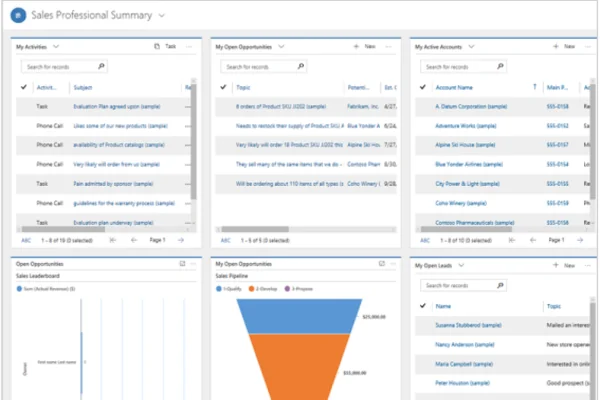Go to first page in My Active Accounts

pos(512,240)
